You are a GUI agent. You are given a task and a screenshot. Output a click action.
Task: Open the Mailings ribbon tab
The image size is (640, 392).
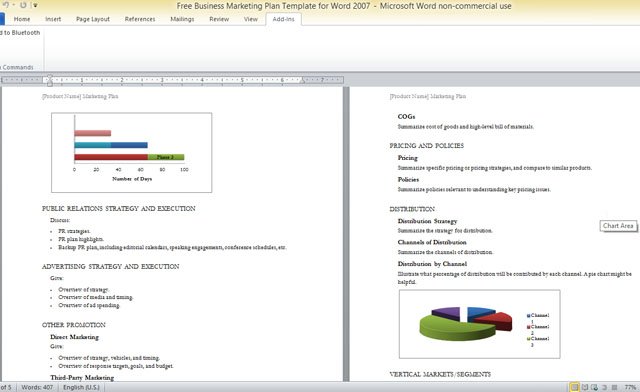(182, 19)
